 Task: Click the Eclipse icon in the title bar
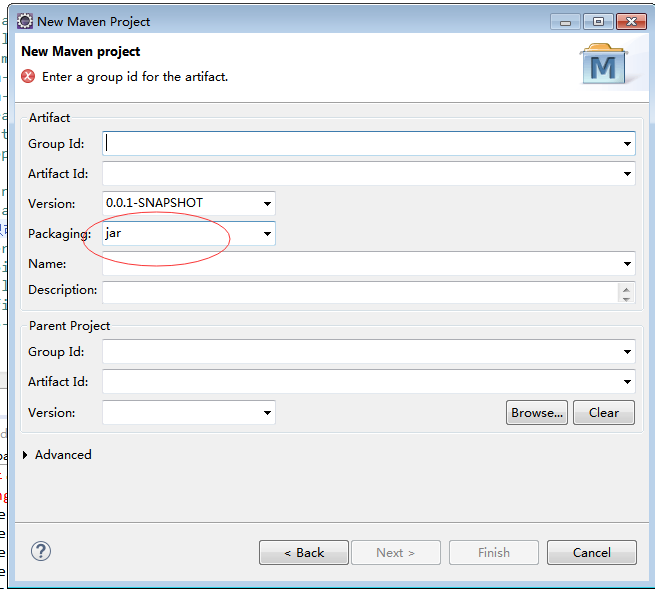click(x=25, y=21)
